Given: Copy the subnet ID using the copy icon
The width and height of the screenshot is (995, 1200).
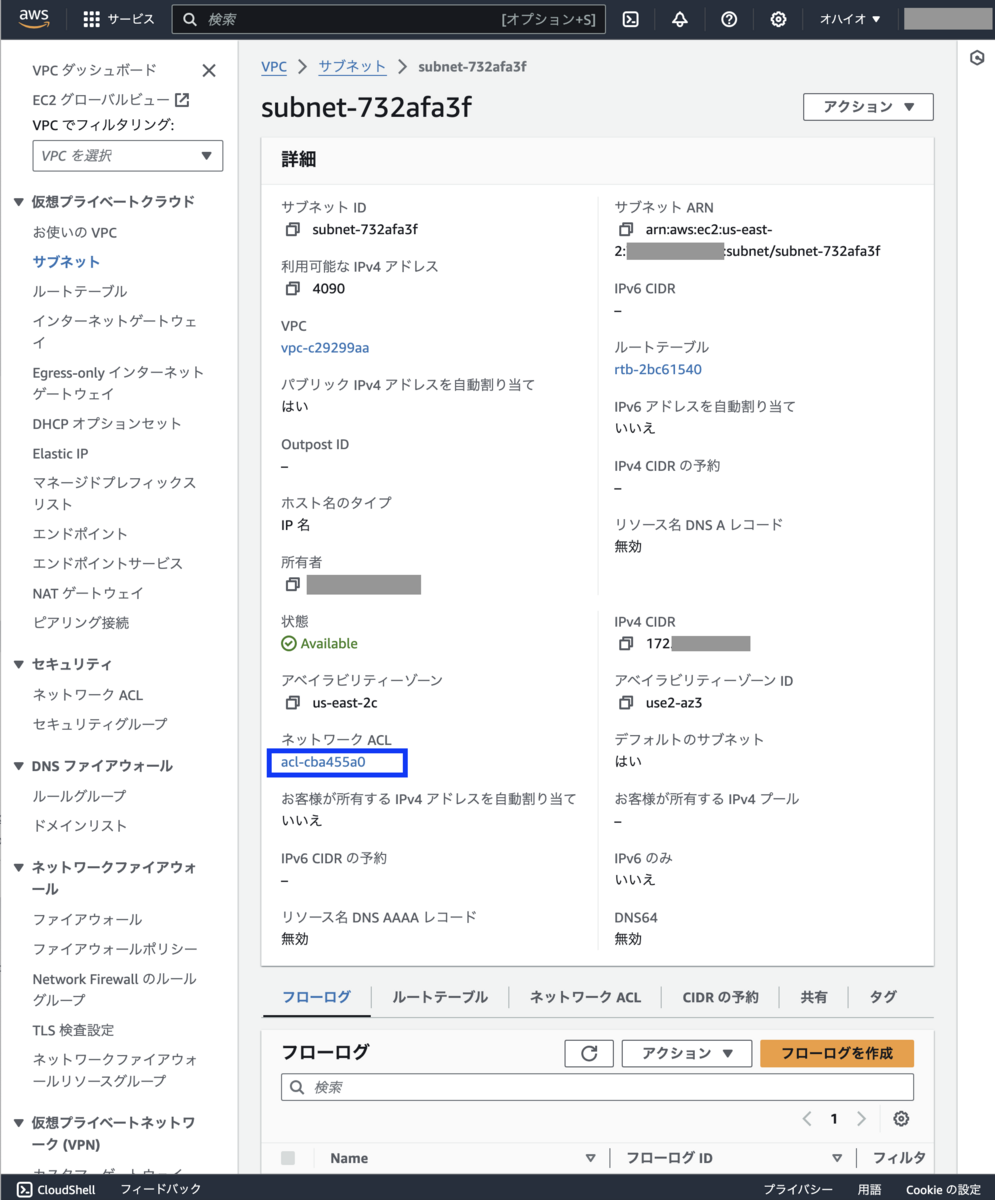Looking at the screenshot, I should (x=290, y=229).
